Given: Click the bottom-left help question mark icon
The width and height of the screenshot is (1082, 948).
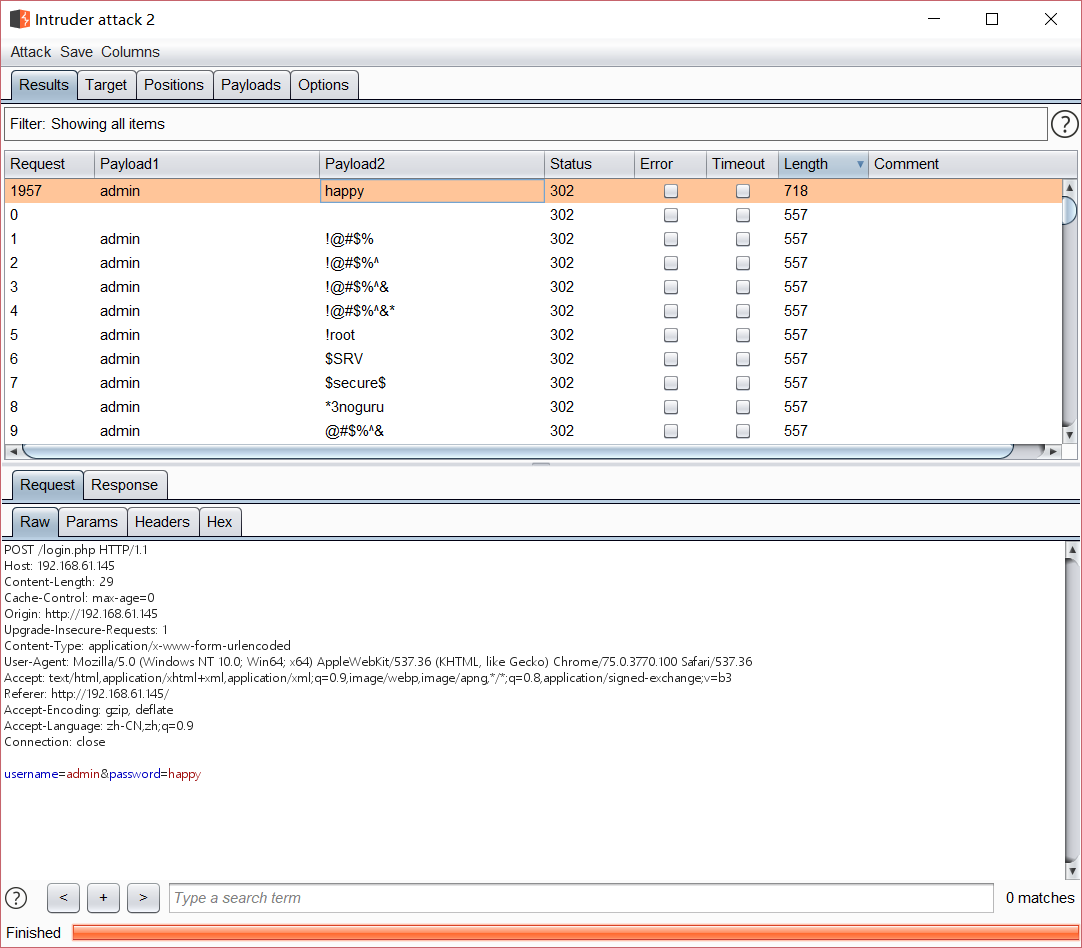Looking at the screenshot, I should [16, 898].
